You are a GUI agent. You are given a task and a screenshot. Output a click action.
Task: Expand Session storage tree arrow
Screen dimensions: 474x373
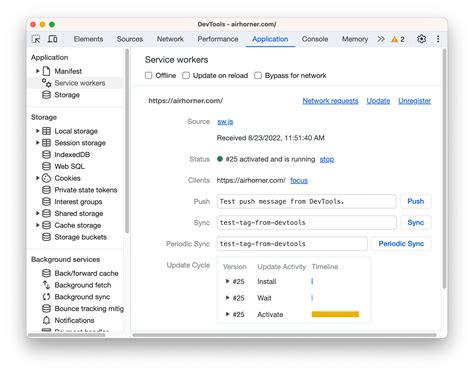click(38, 143)
